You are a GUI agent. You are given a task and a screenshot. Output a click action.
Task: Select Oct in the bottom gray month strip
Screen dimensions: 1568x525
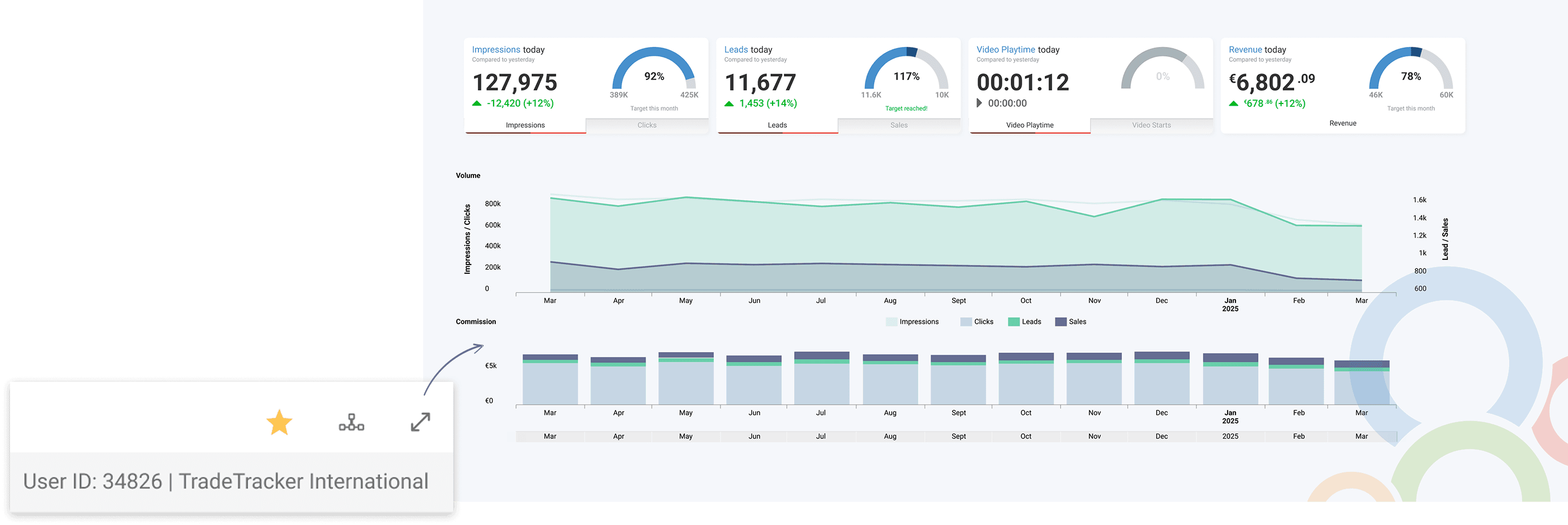[x=1026, y=436]
